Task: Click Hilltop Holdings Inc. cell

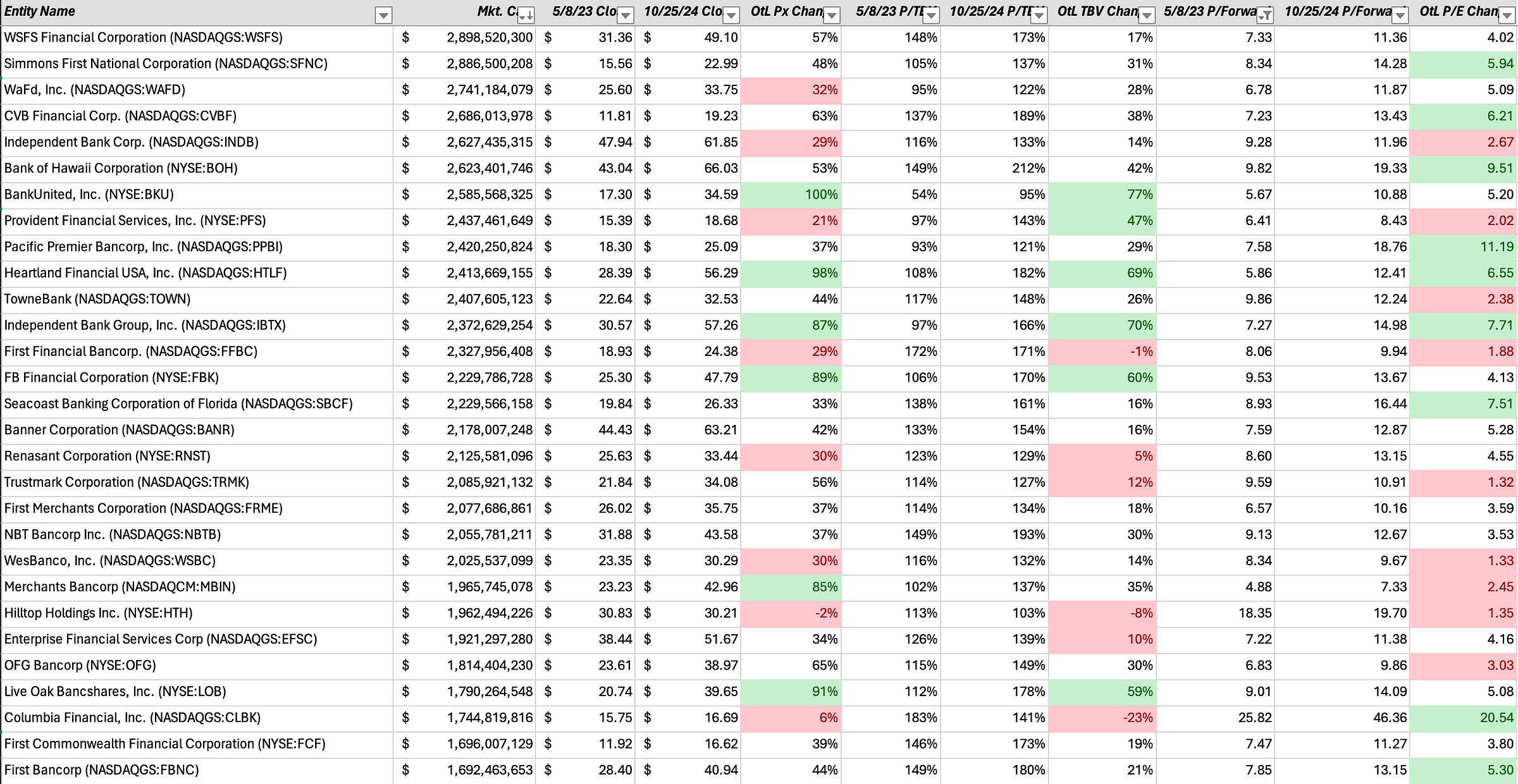Action: click(x=197, y=613)
